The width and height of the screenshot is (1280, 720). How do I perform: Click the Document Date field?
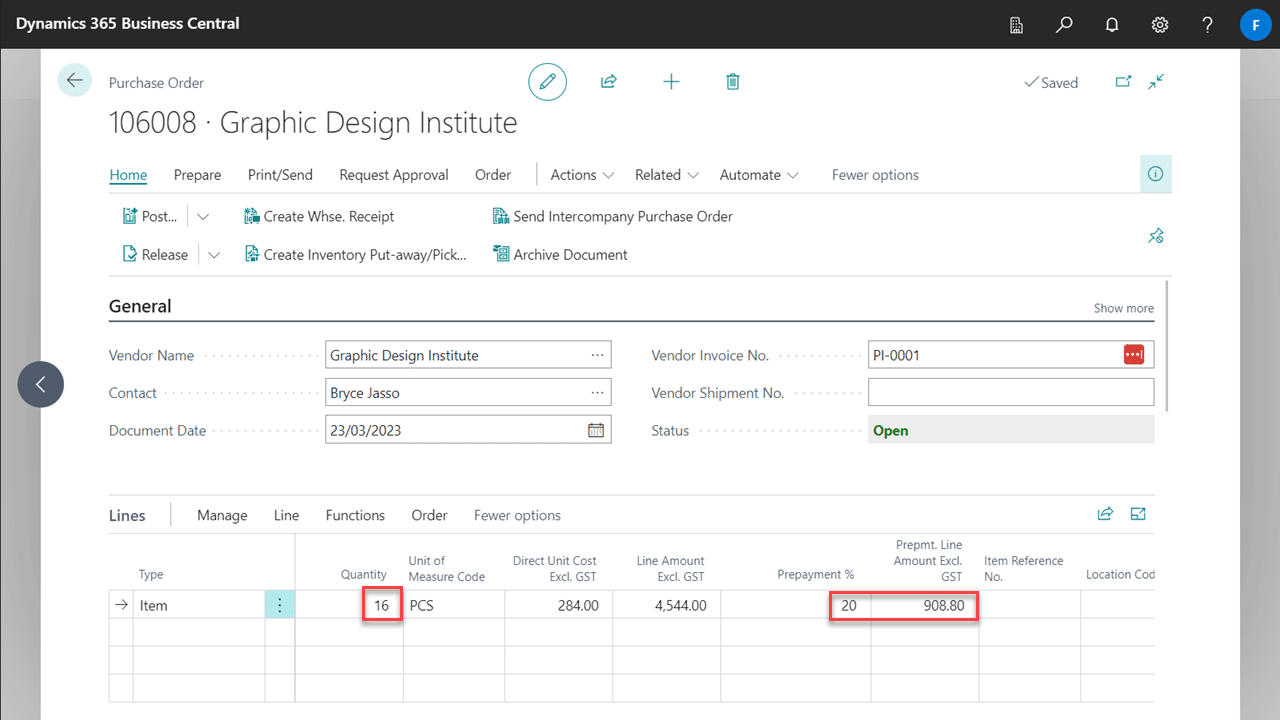(468, 431)
